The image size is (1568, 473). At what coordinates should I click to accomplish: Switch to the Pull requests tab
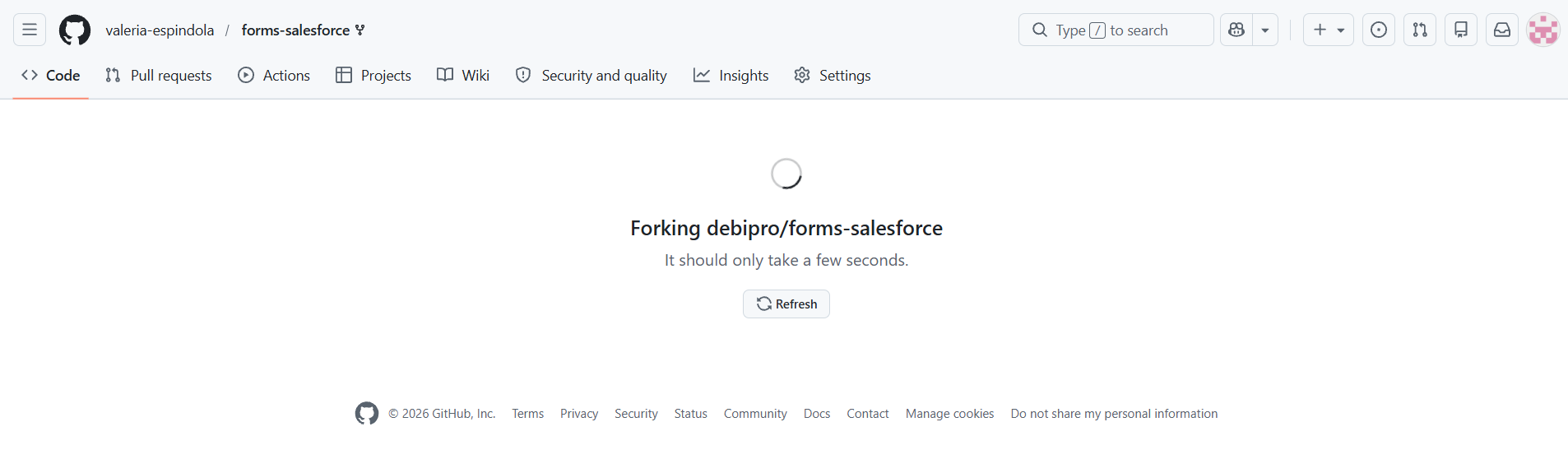click(159, 75)
